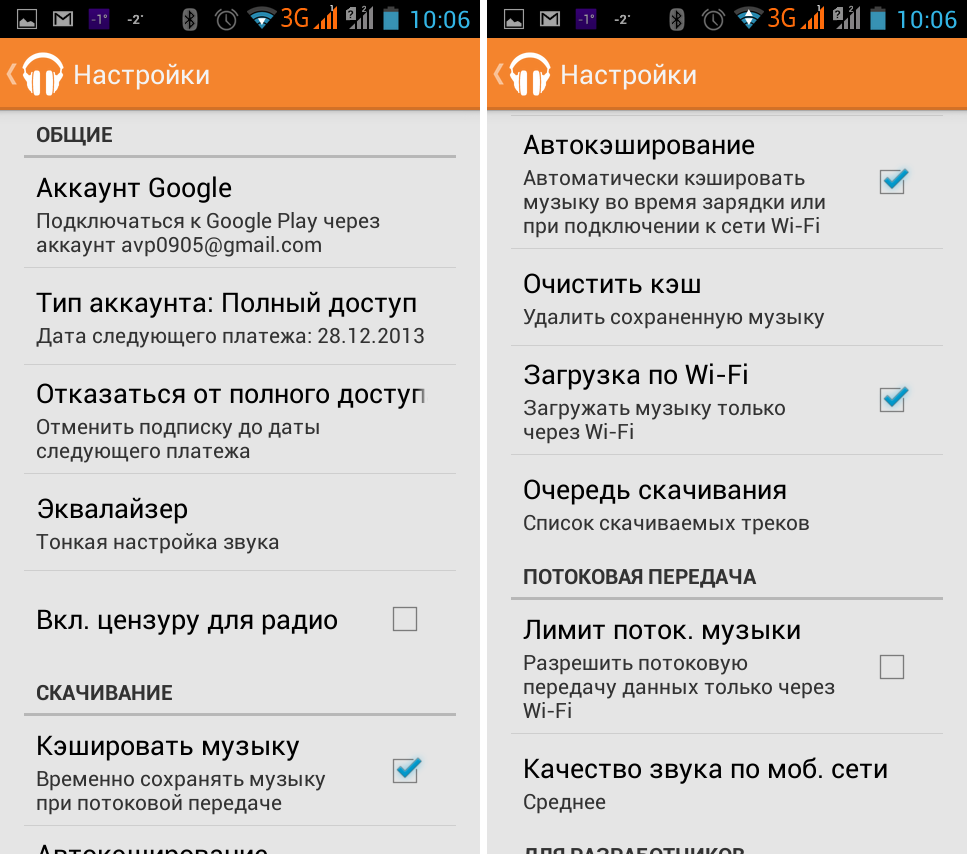Uncheck the Кэшировать музыку checkbox

click(406, 770)
